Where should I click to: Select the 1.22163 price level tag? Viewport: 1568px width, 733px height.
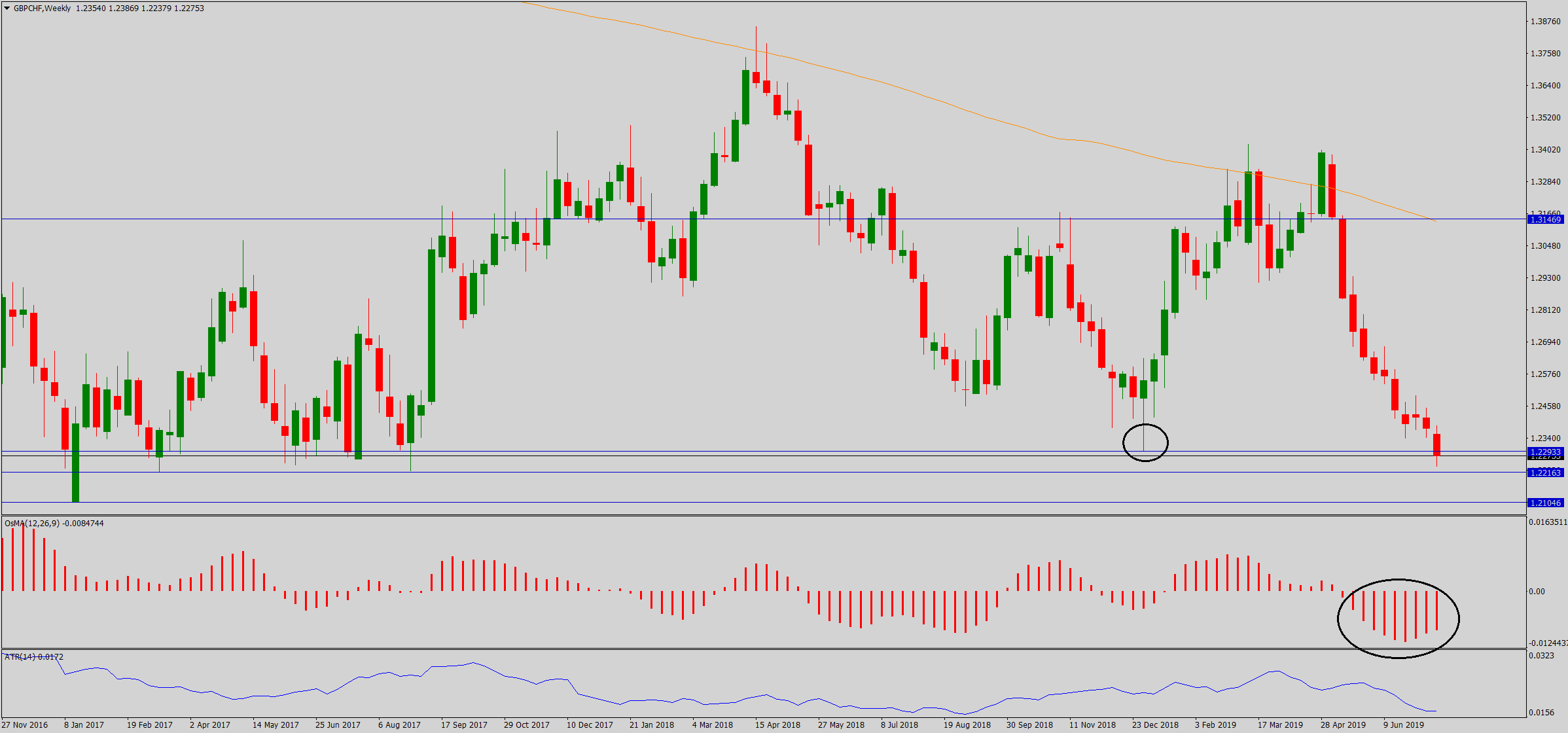(x=1546, y=473)
